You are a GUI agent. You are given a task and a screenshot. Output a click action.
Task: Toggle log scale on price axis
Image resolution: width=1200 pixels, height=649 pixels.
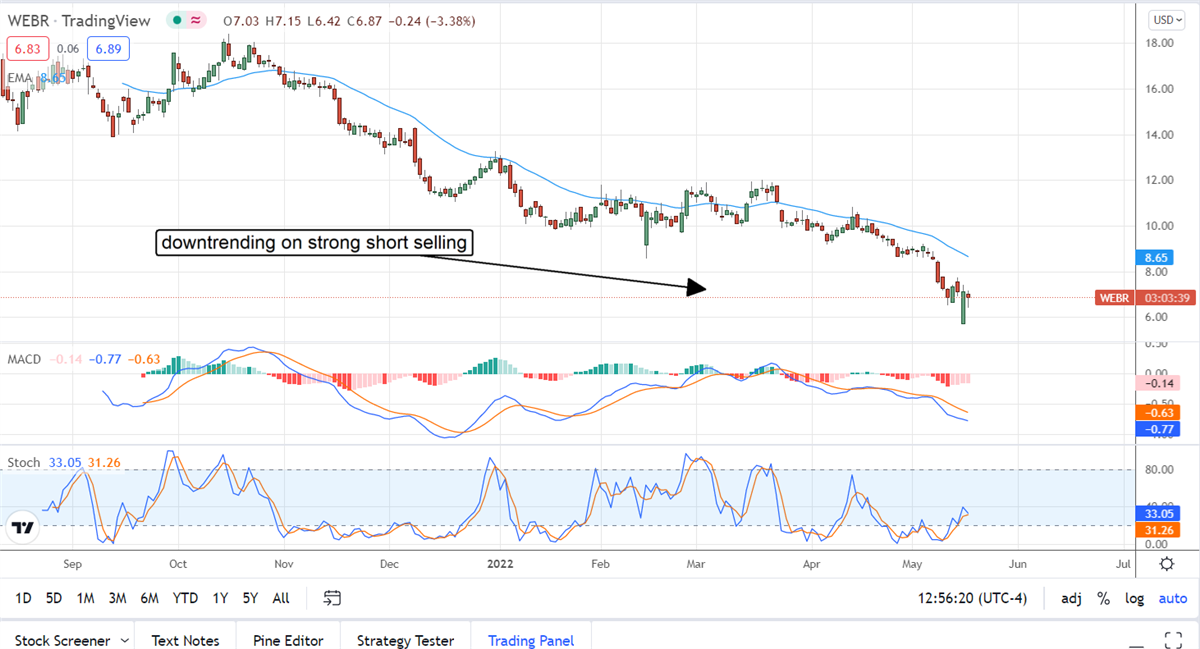point(1135,598)
